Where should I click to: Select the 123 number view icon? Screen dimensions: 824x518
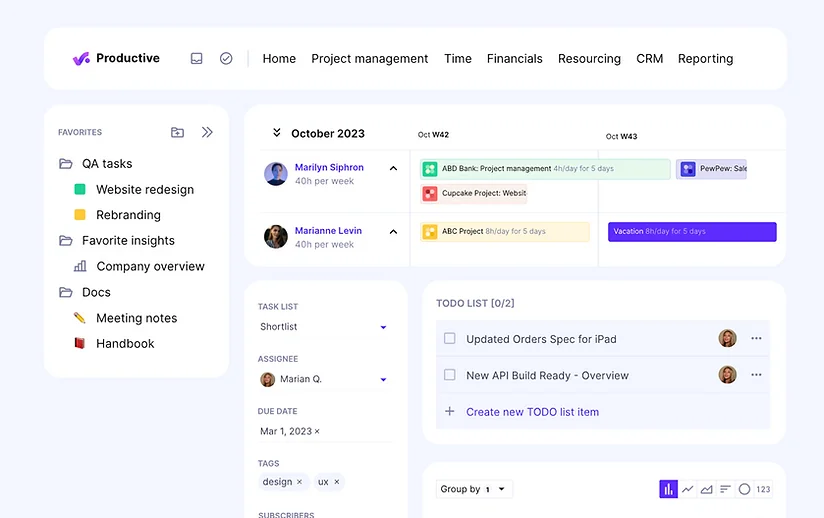click(x=763, y=489)
